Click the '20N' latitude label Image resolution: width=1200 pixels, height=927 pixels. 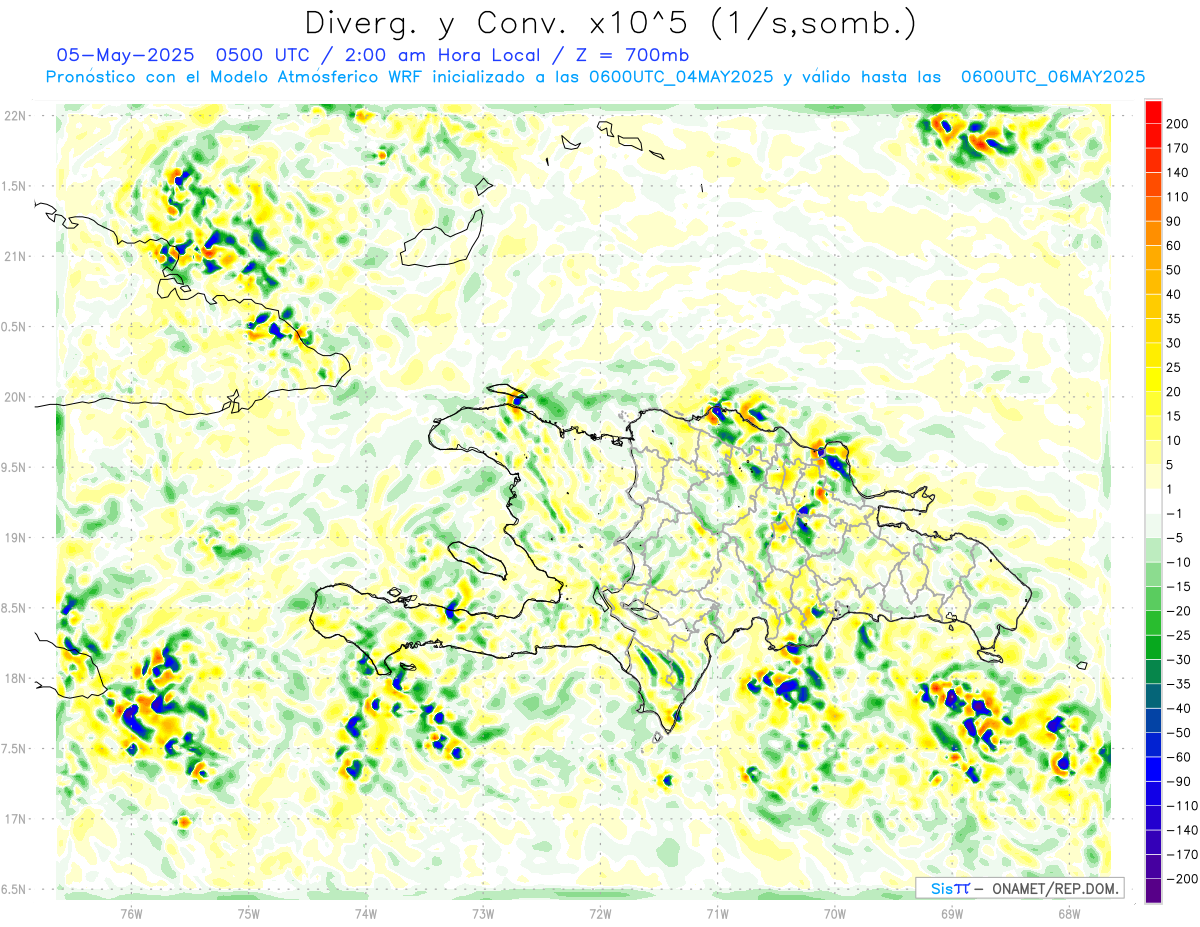[15, 397]
